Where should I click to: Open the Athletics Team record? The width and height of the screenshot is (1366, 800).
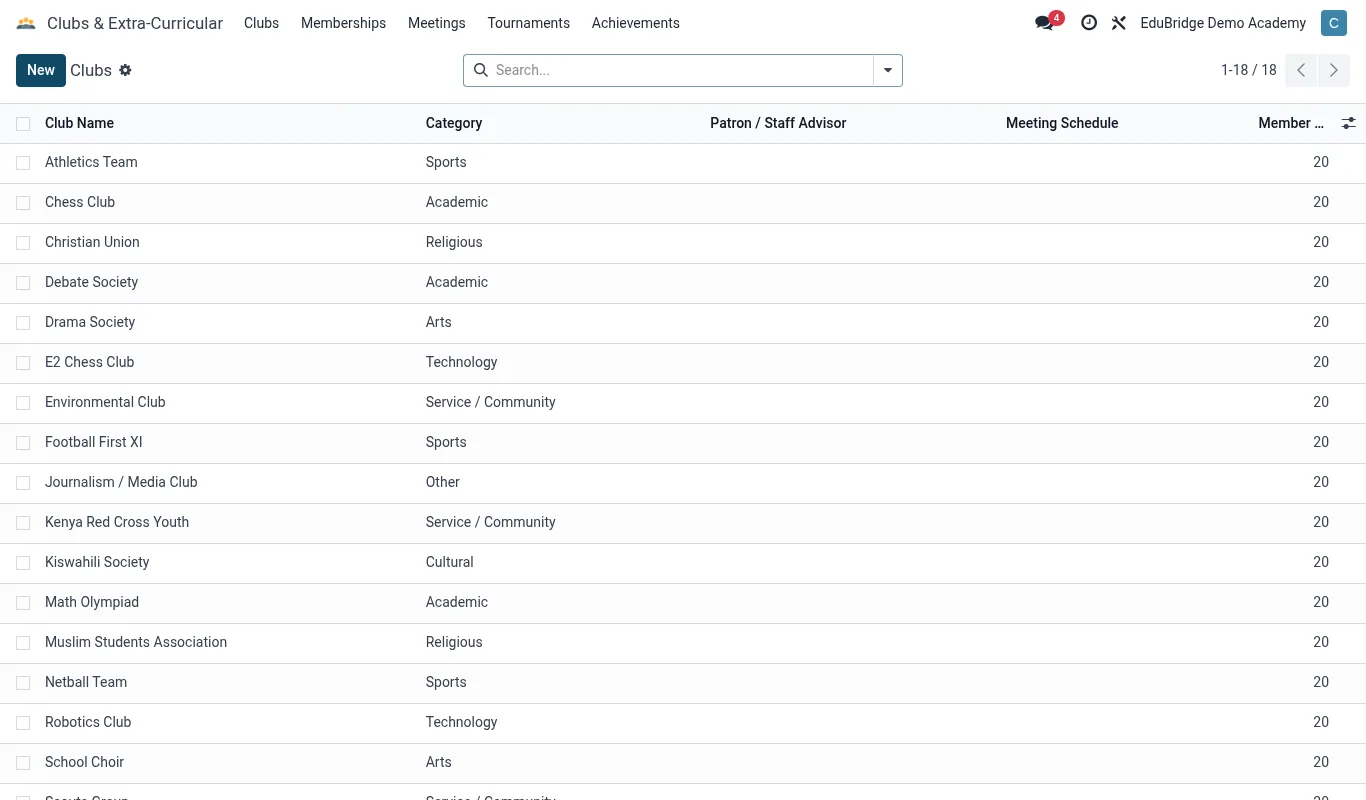coord(91,162)
